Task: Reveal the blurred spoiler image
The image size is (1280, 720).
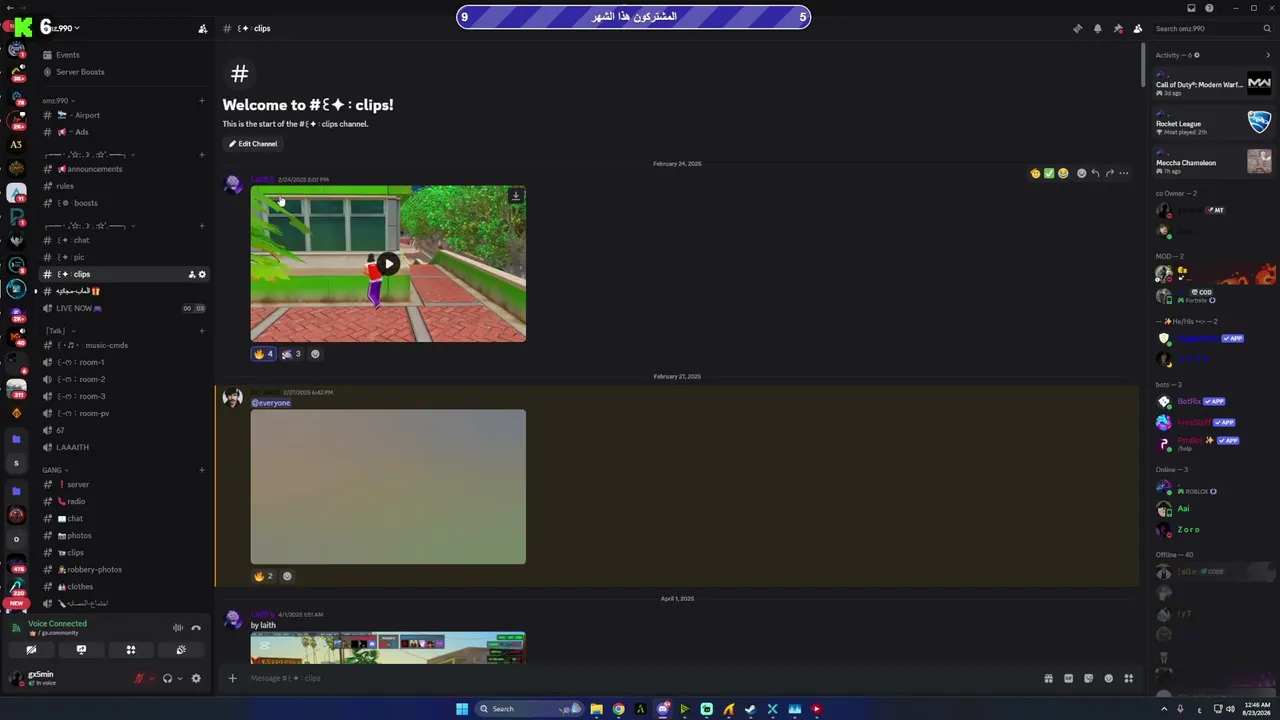Action: (x=388, y=487)
